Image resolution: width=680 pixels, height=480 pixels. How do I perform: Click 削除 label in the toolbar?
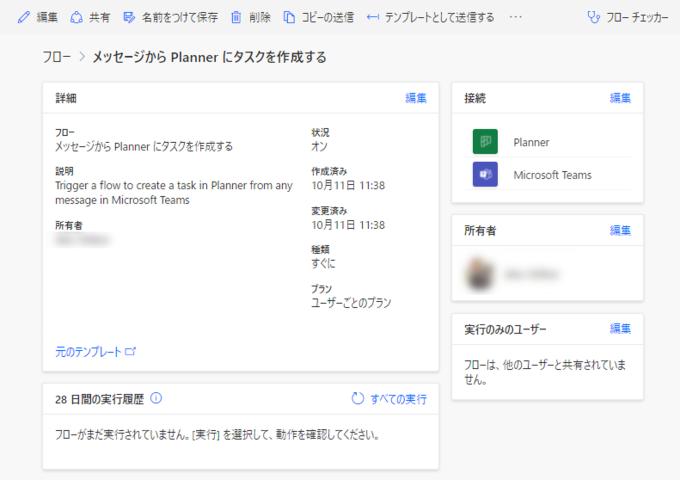[260, 17]
